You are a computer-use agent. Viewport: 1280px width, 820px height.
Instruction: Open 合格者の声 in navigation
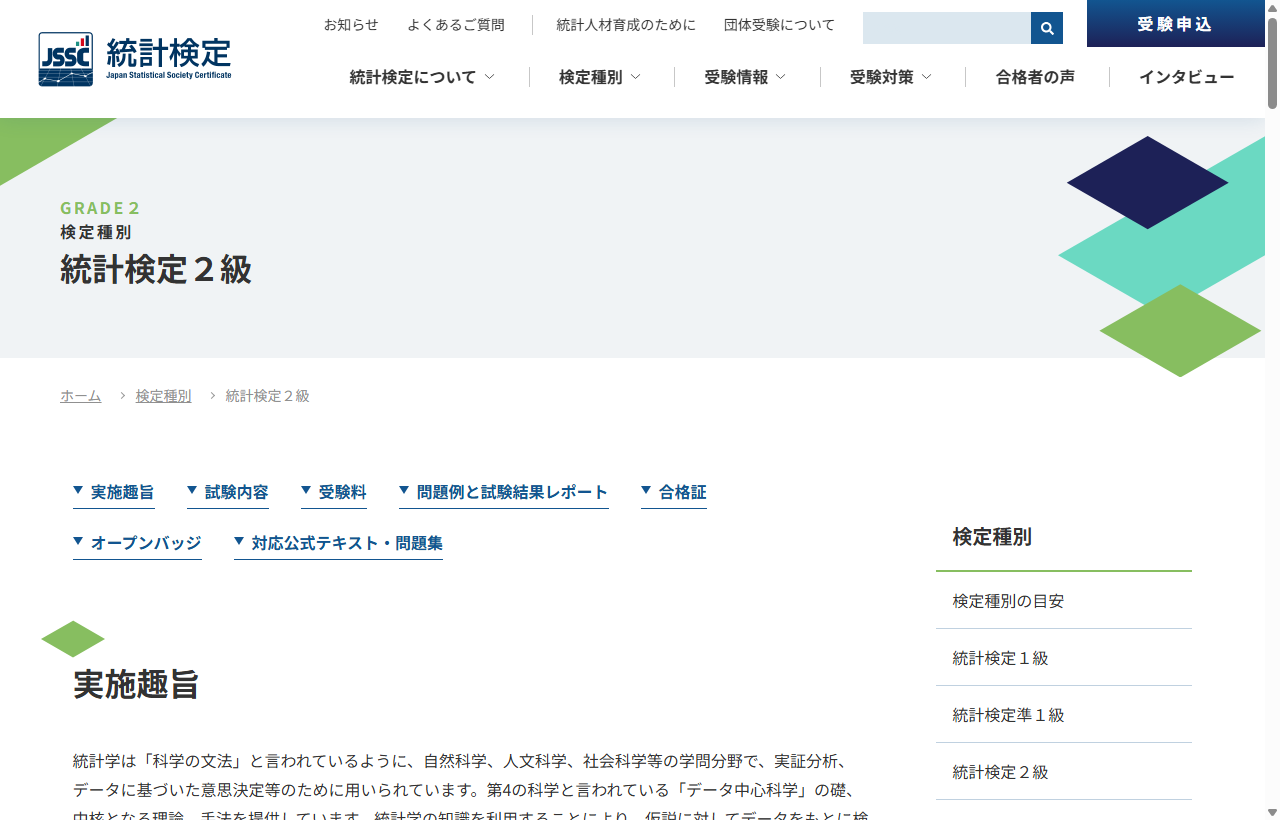(1035, 77)
